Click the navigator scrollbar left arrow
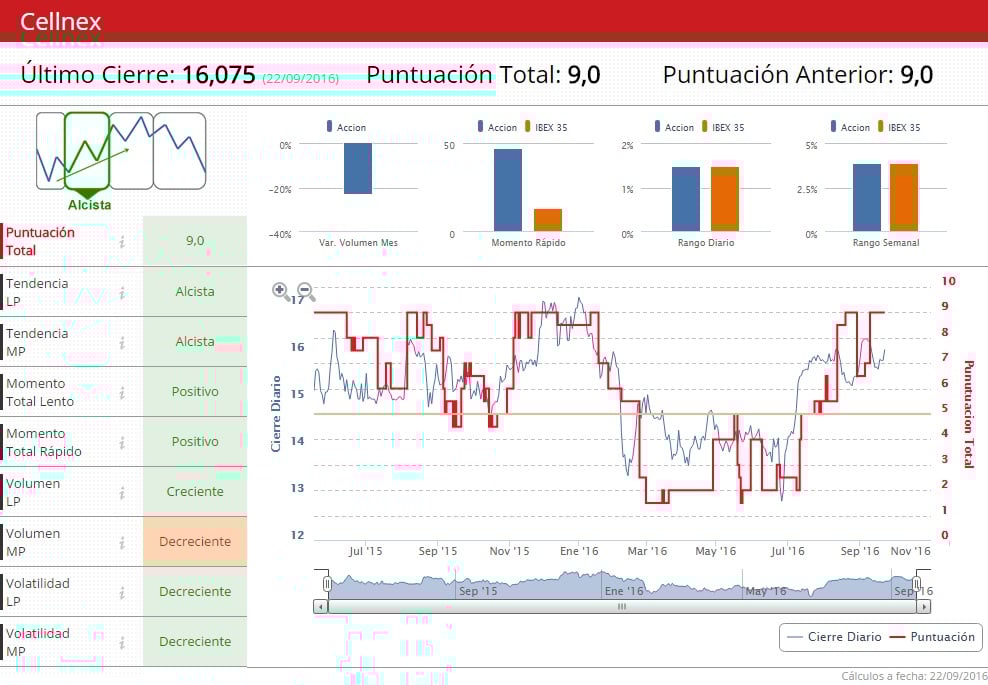The width and height of the screenshot is (988, 685). click(x=321, y=606)
